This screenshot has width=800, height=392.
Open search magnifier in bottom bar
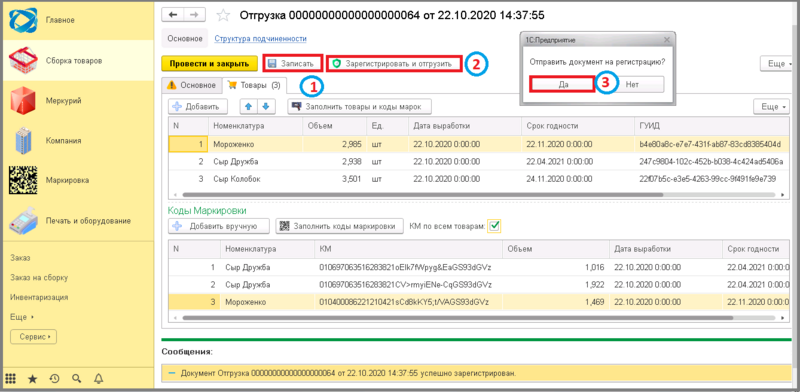click(x=77, y=378)
